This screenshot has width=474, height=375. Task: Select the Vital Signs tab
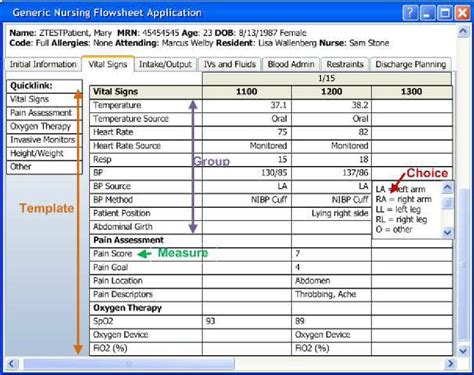[x=108, y=64]
